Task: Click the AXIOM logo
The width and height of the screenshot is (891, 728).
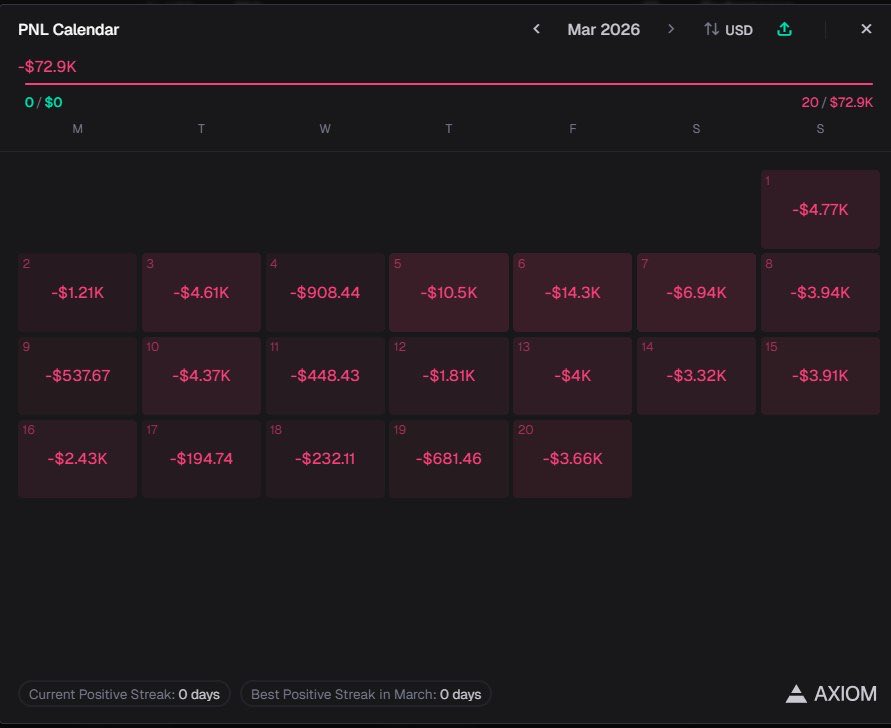Action: [831, 693]
